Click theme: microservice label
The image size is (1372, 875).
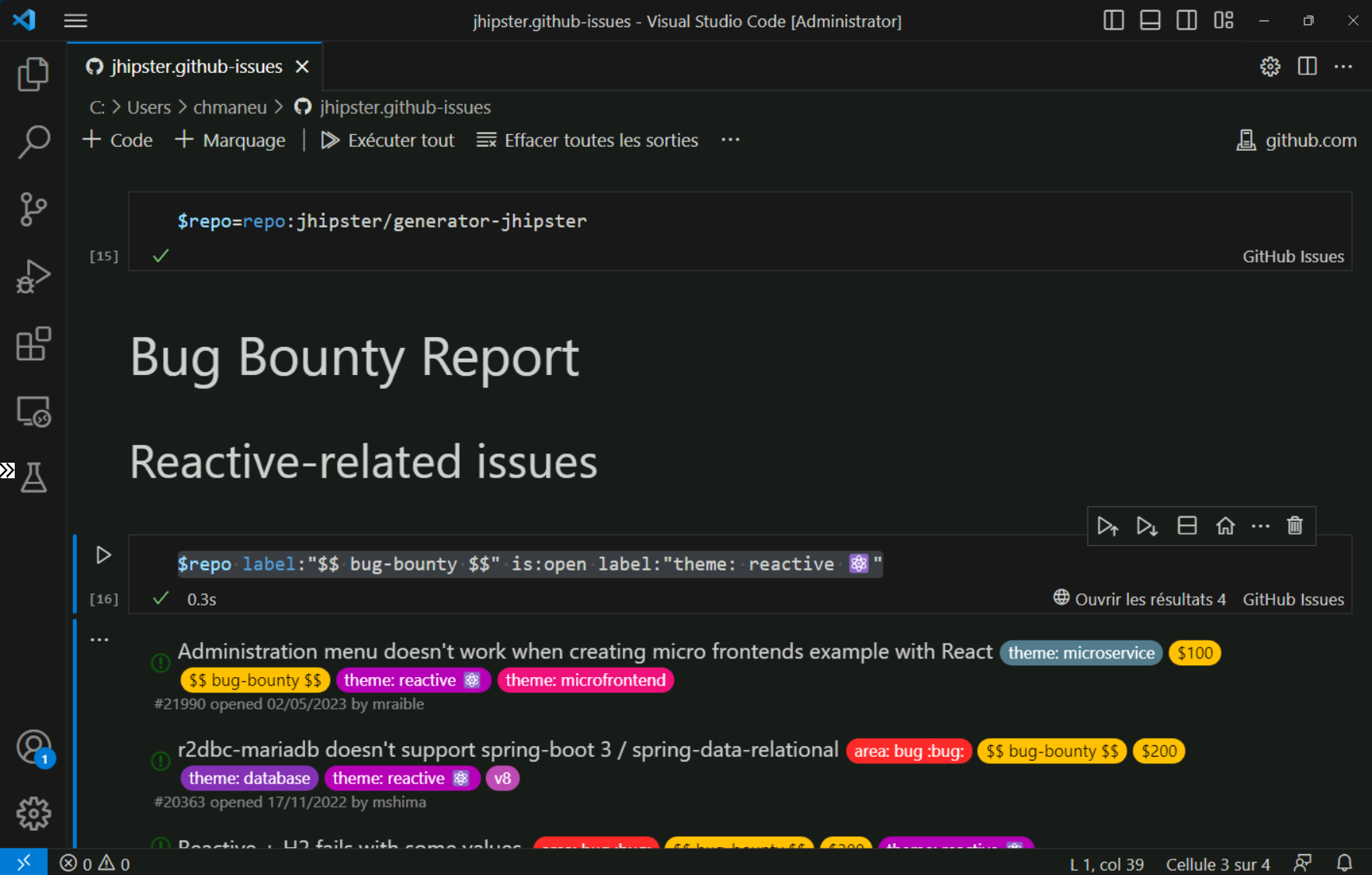[1081, 653]
